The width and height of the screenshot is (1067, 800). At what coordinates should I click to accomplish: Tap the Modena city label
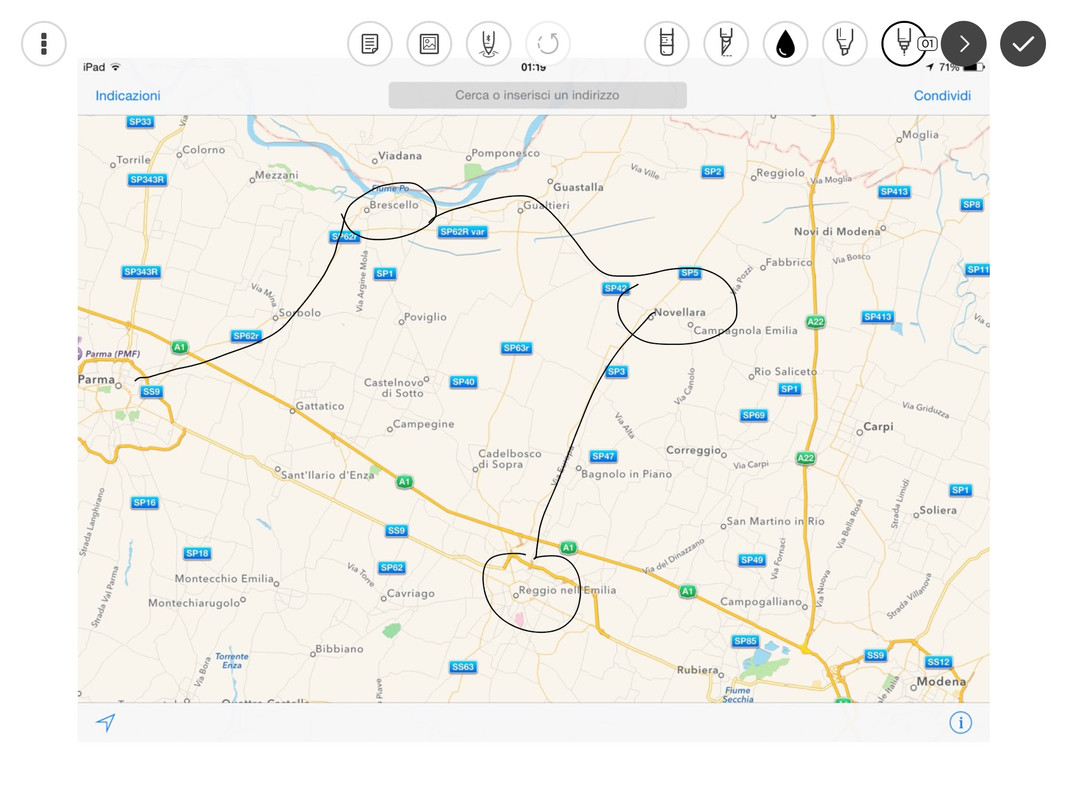coord(941,682)
